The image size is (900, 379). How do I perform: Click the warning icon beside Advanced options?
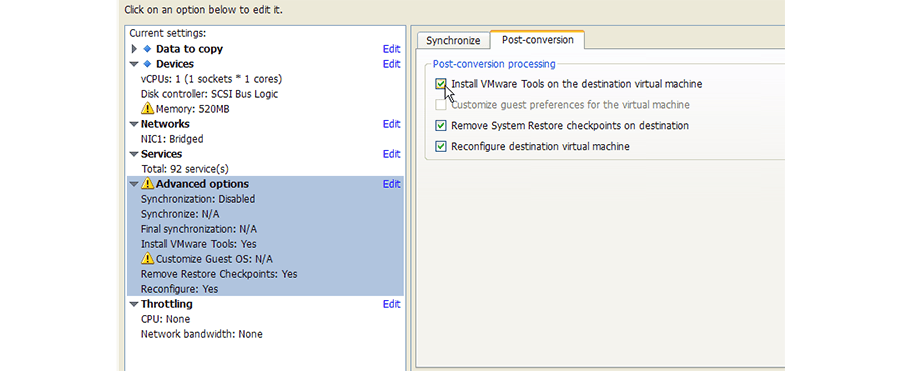148,184
